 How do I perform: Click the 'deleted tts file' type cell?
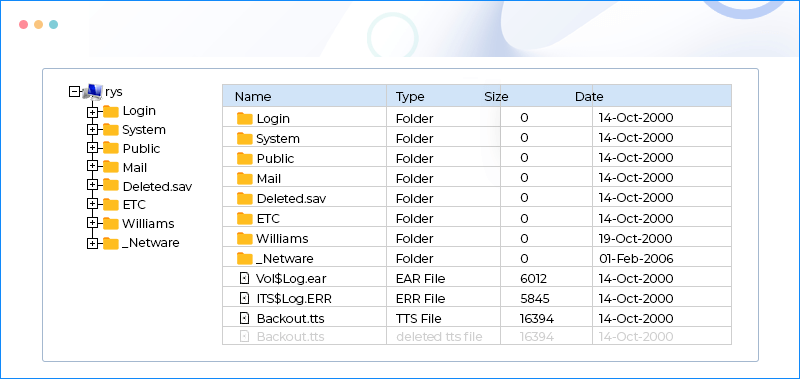click(x=439, y=337)
